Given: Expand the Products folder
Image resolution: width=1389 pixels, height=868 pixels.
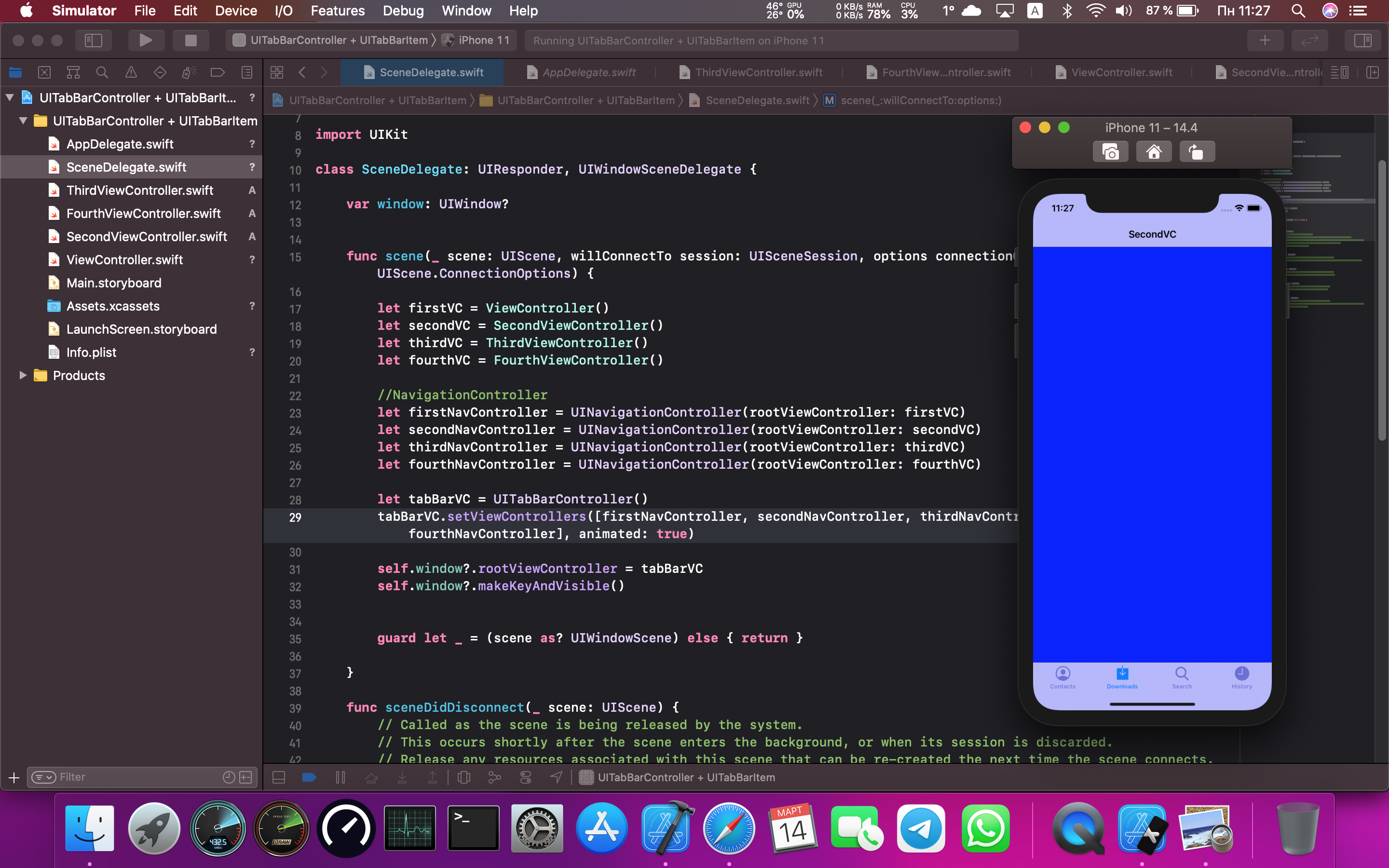Looking at the screenshot, I should (23, 376).
